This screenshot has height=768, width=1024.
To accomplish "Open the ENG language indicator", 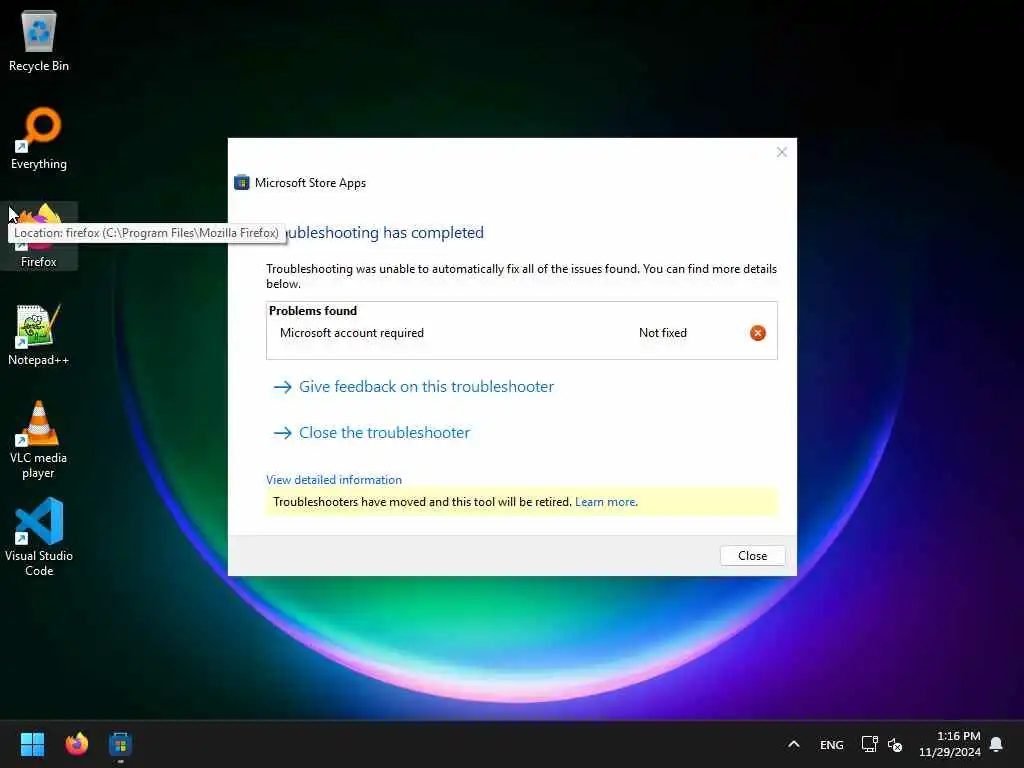I will (x=831, y=744).
